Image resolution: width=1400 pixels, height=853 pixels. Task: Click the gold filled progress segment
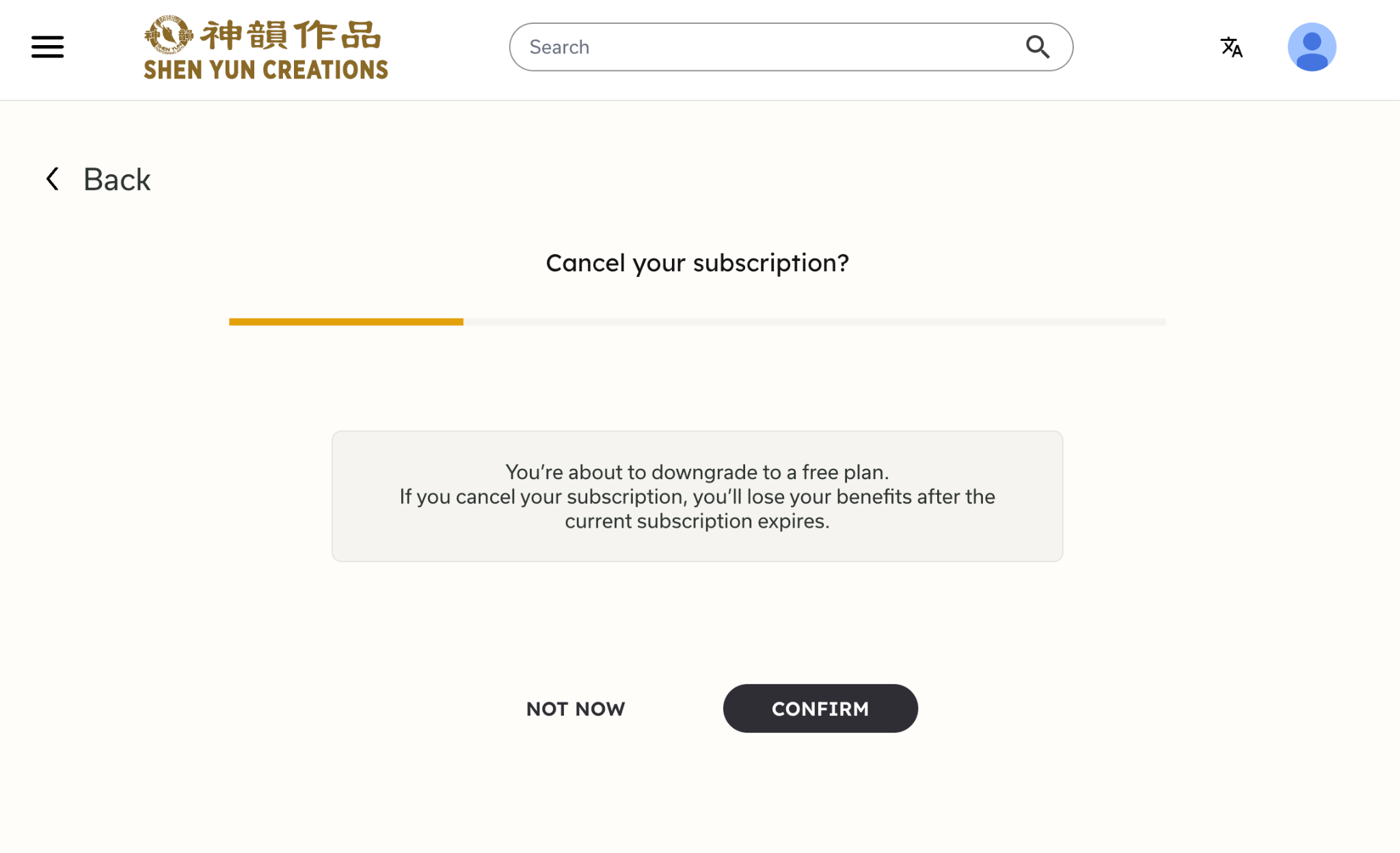point(346,322)
